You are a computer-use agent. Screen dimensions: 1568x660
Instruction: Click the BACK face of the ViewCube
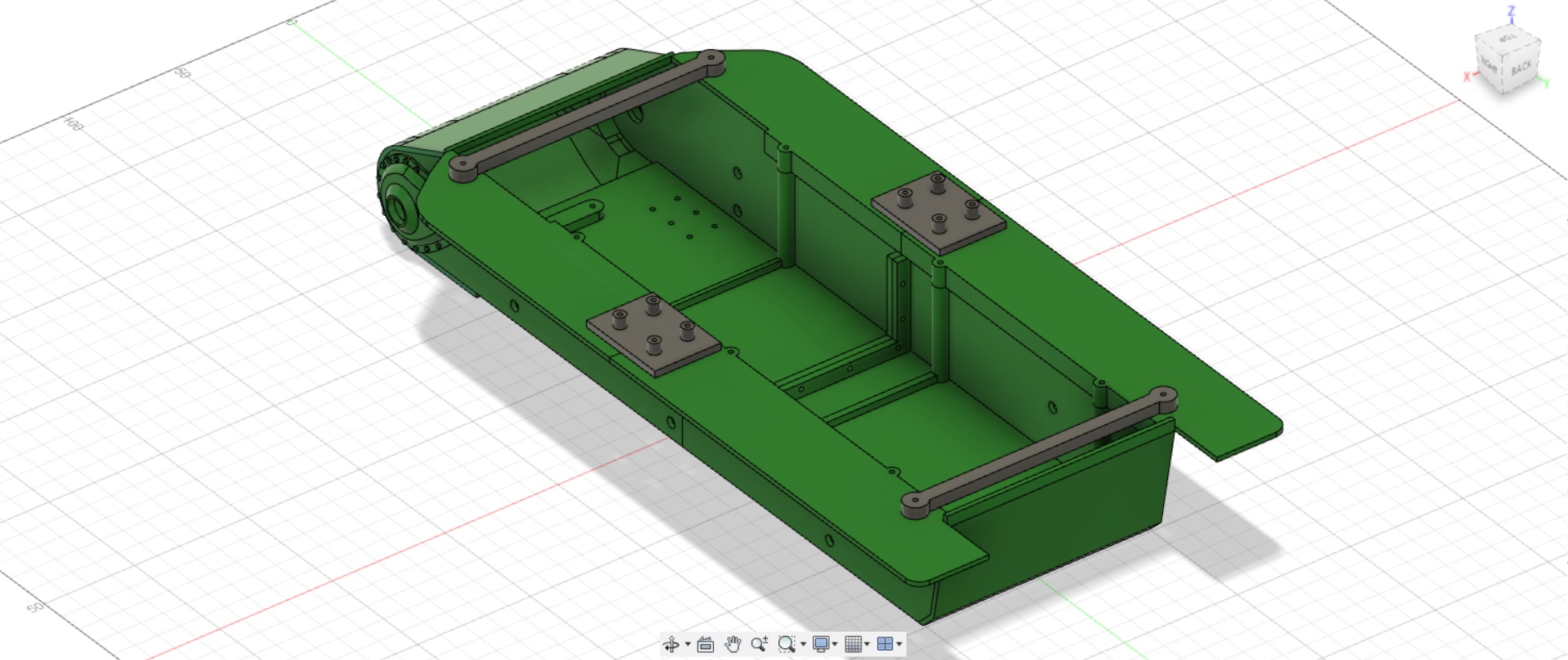[1521, 68]
